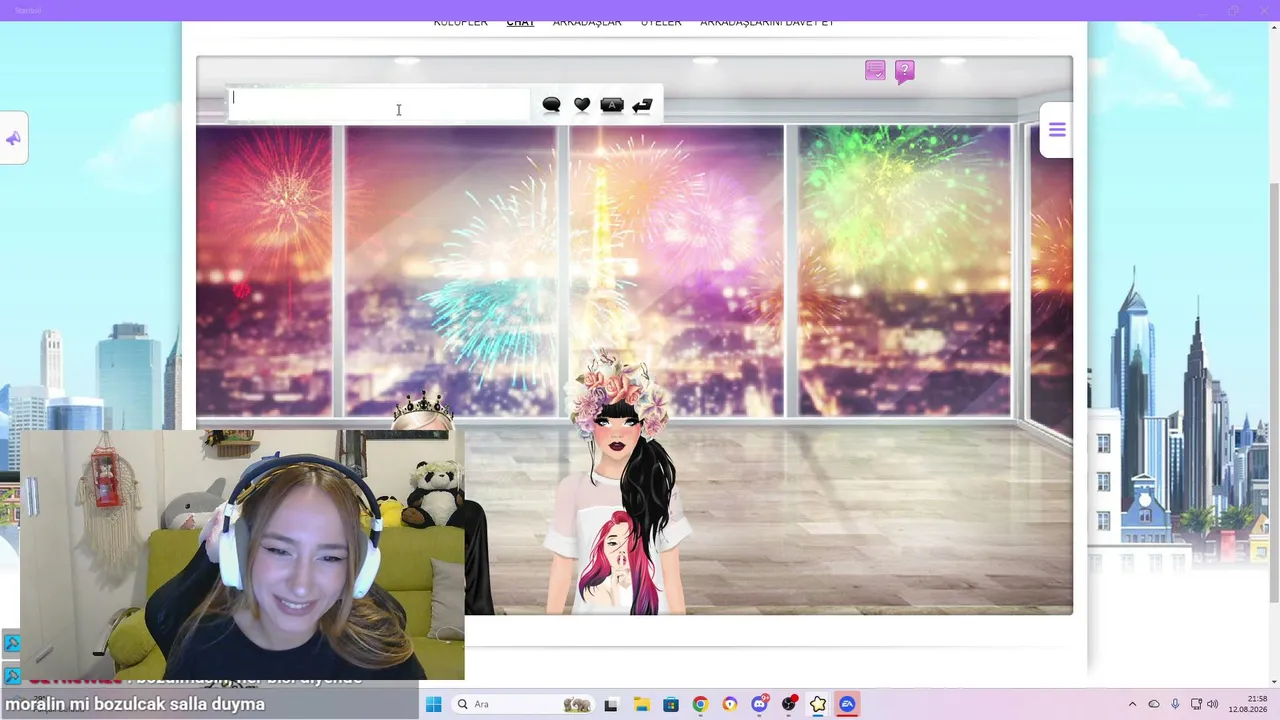The width and height of the screenshot is (1280, 720).
Task: Show hidden system tray icons
Action: click(x=1132, y=704)
